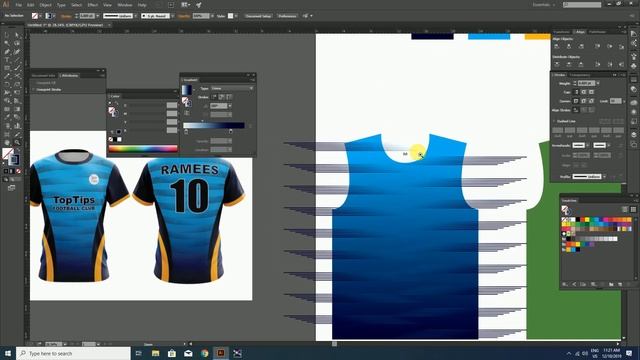Screen dimensions: 640x360
Task: Select the Magic Wand tool
Action: 7,43
